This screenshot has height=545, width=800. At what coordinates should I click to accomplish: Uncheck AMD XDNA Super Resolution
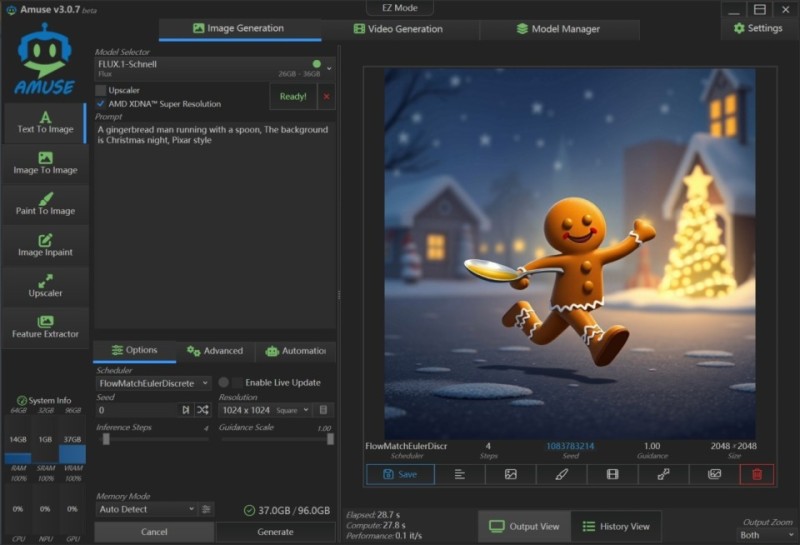click(101, 103)
